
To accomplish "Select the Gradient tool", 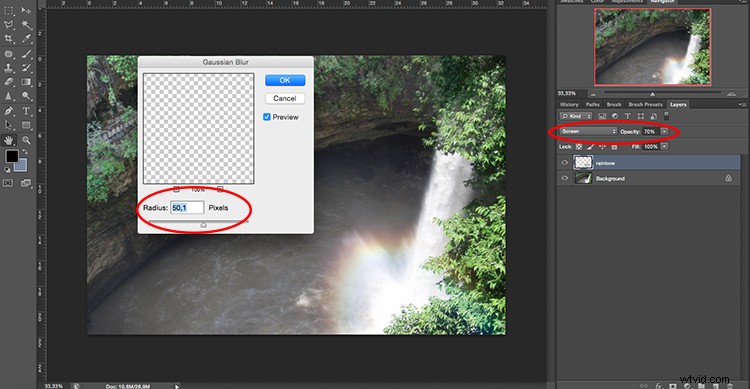I will [26, 82].
